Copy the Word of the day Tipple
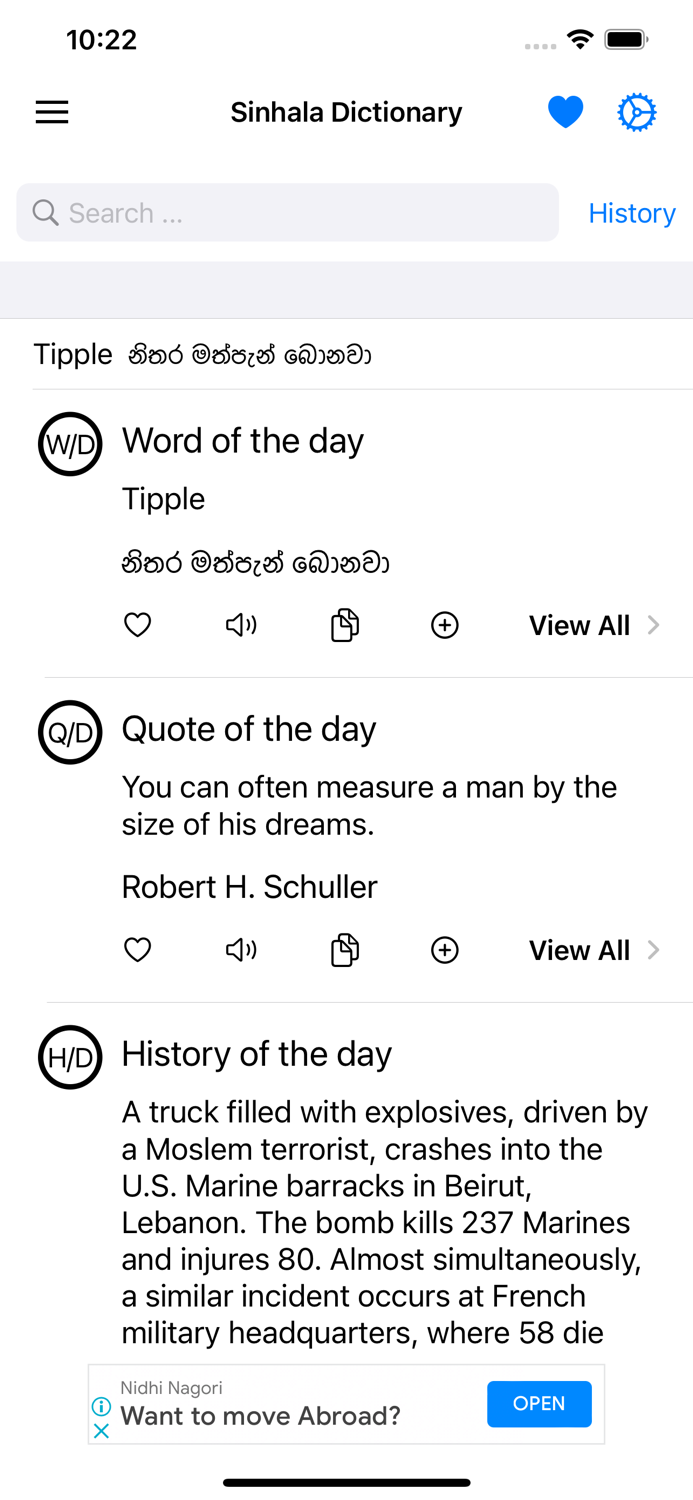Screen dimensions: 693x1500 click(343, 624)
